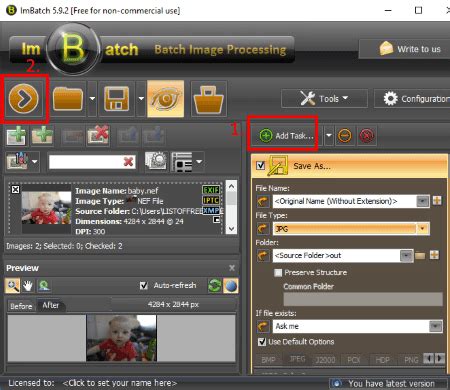Add a Folder tag with the plus icon
450x390 pixels.
pos(434,255)
